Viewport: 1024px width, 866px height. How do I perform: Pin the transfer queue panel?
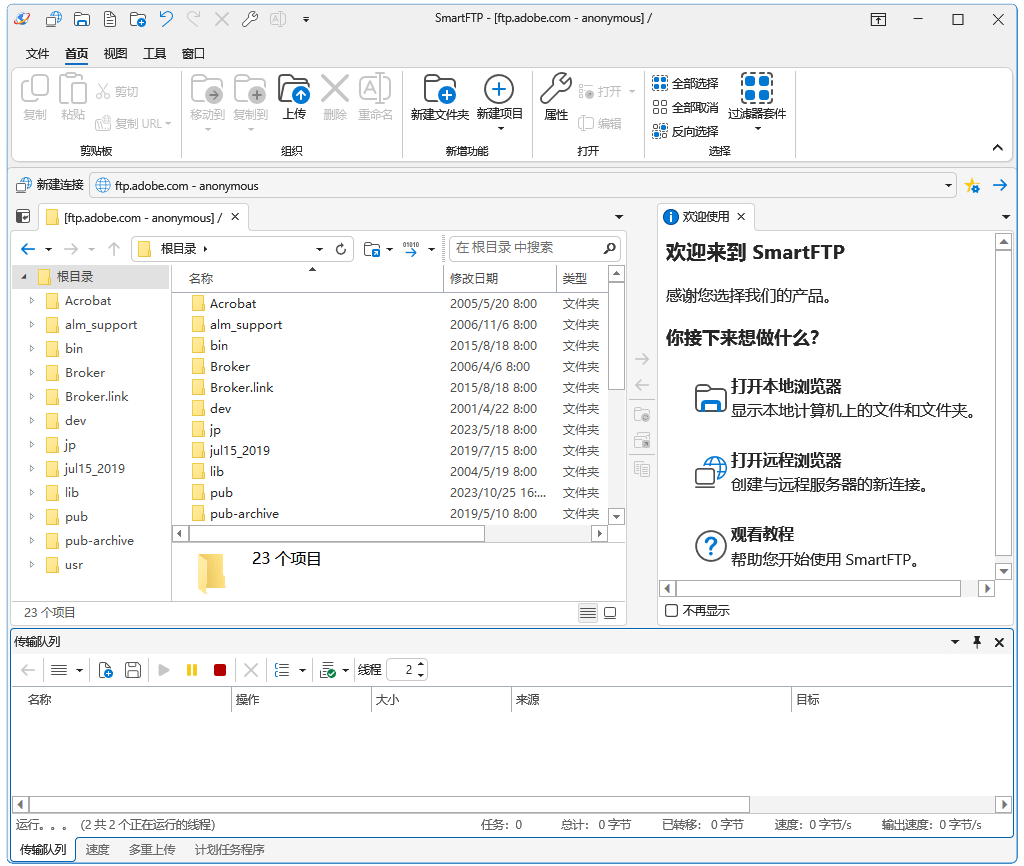(x=977, y=642)
